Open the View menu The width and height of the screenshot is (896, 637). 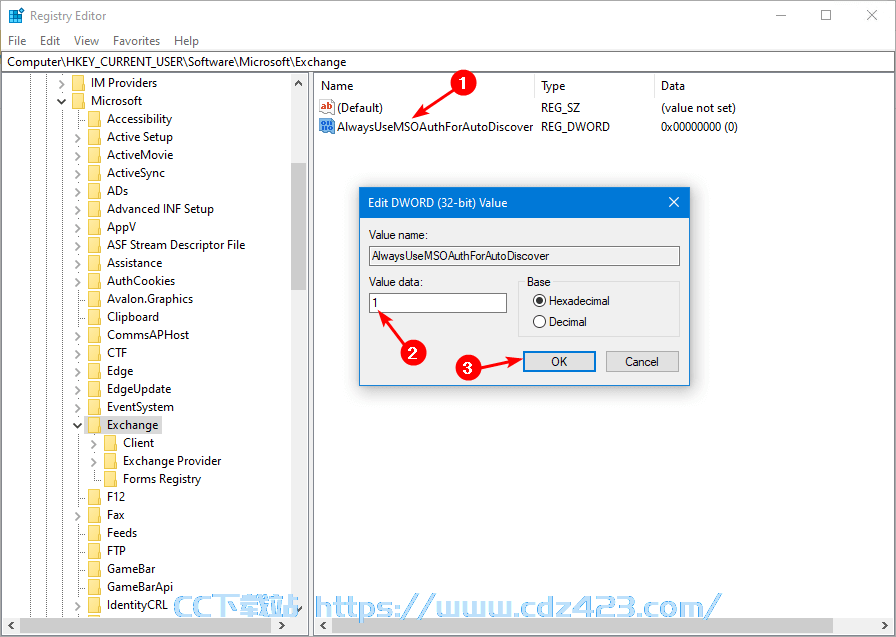coord(86,41)
